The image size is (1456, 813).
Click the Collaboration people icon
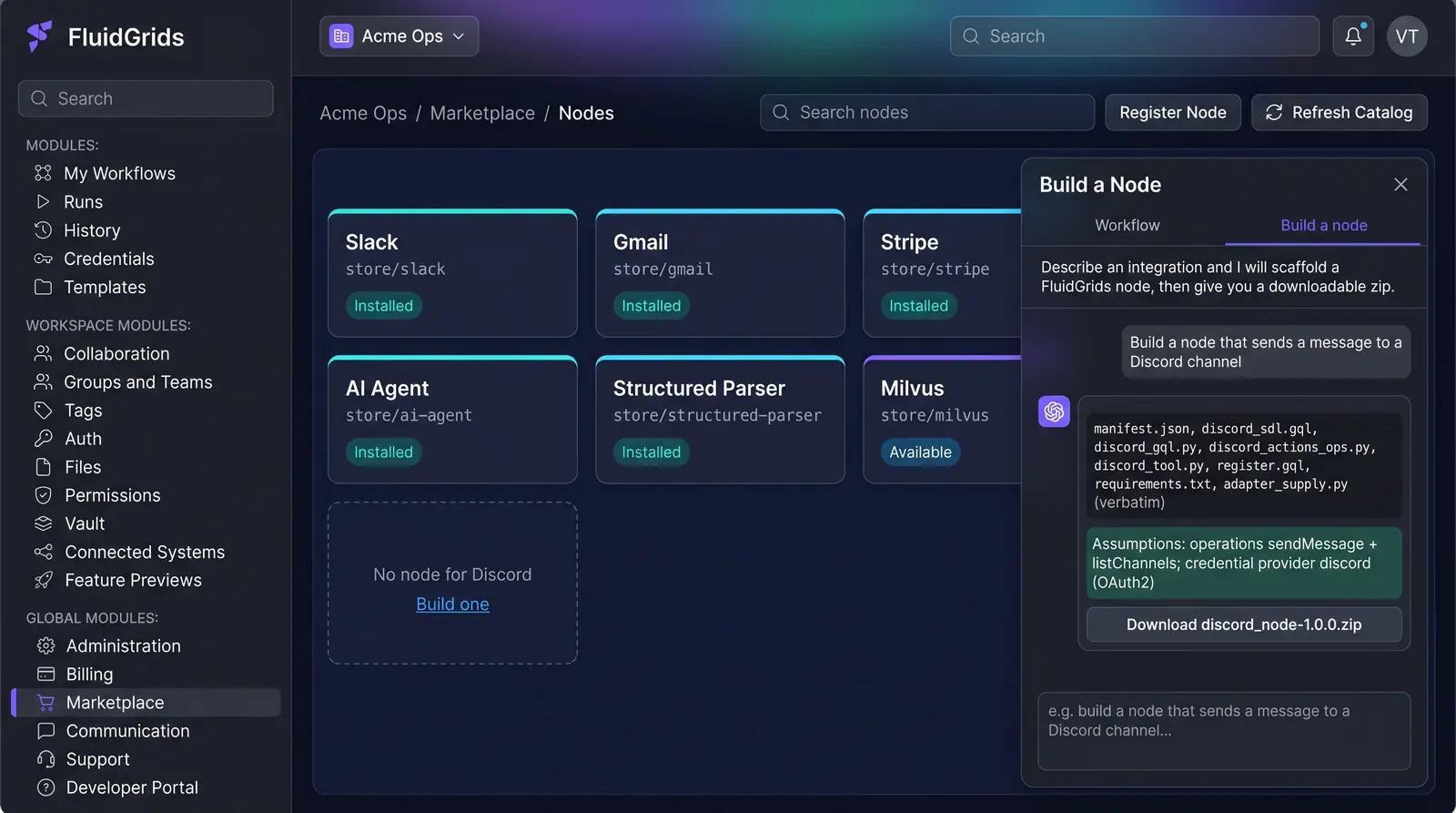pyautogui.click(x=43, y=353)
